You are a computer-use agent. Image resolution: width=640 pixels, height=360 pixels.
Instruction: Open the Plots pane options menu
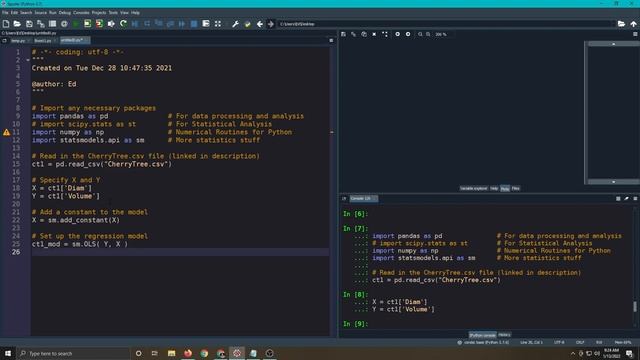(635, 34)
